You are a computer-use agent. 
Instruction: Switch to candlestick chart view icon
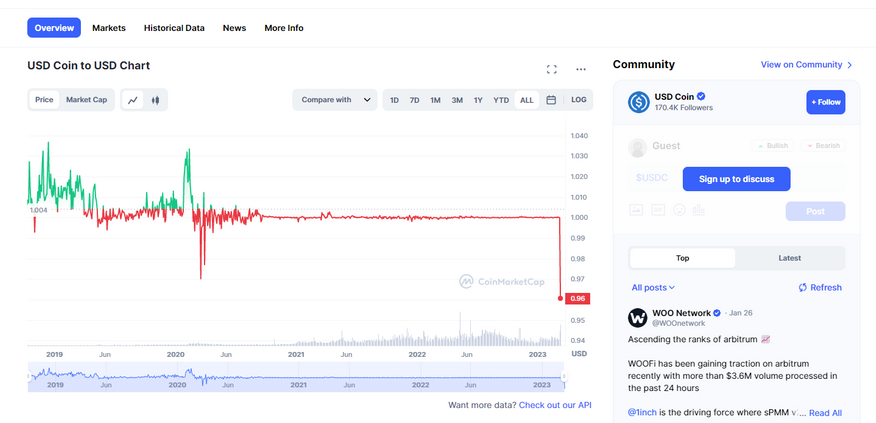[155, 100]
